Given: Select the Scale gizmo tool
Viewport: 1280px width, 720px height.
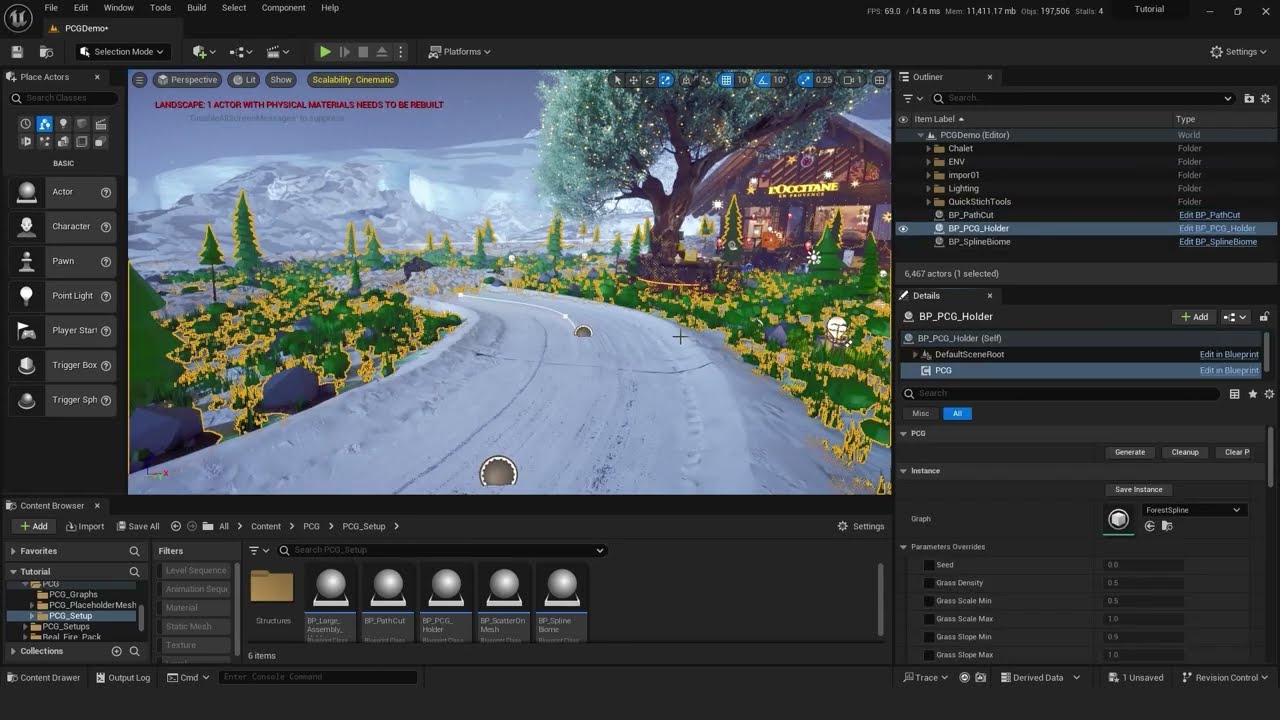Looking at the screenshot, I should point(666,80).
